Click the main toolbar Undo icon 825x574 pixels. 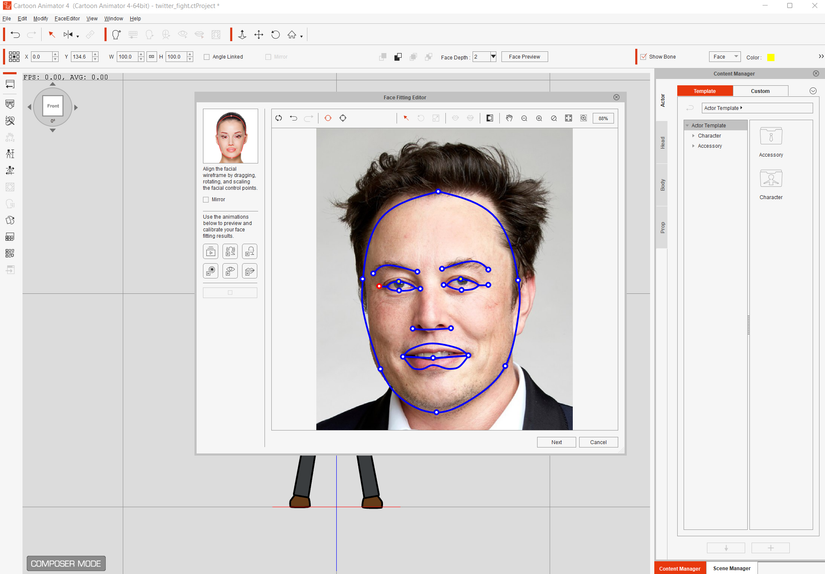point(15,35)
